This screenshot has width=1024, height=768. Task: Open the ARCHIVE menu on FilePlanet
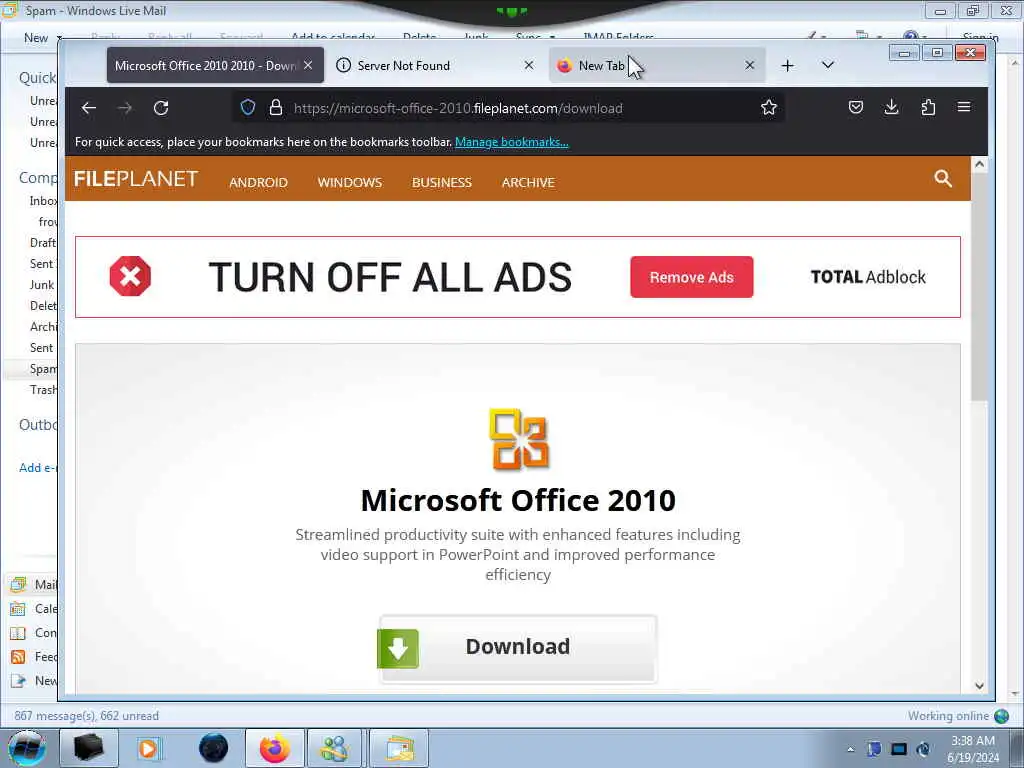point(528,183)
